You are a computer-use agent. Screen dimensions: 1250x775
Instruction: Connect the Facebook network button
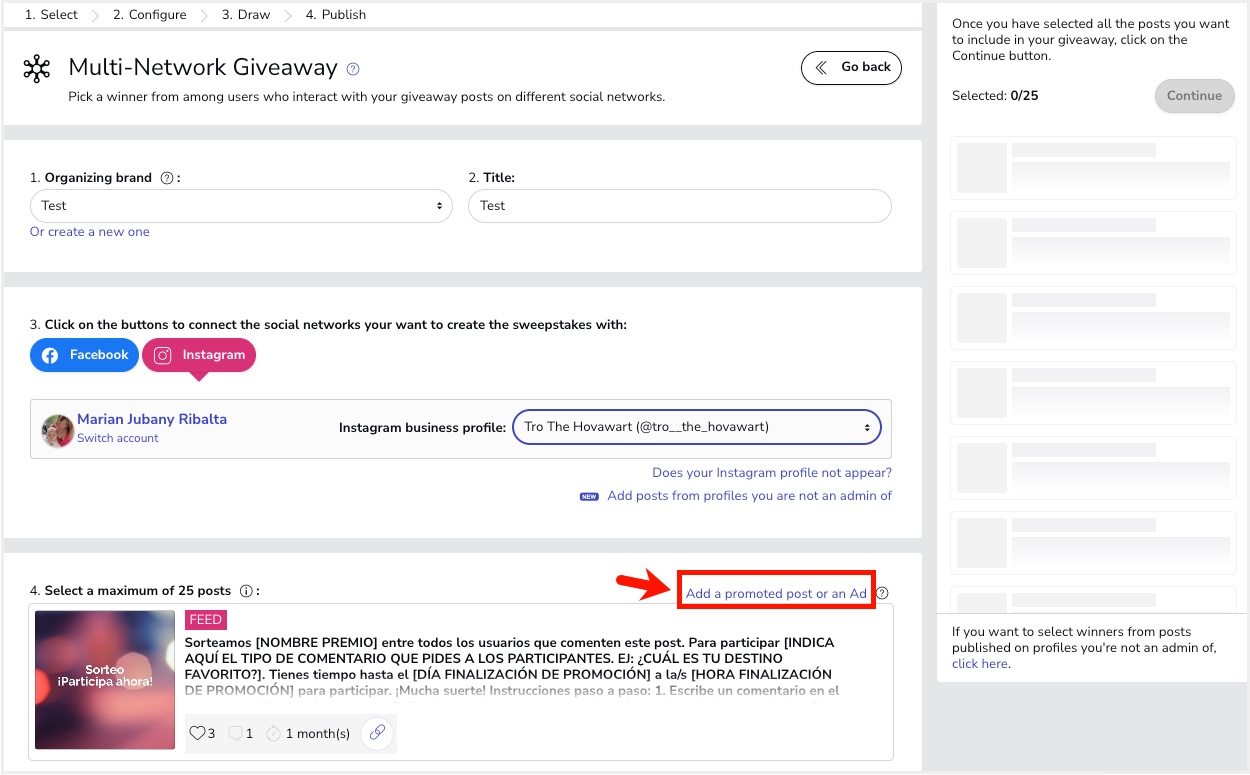click(84, 355)
